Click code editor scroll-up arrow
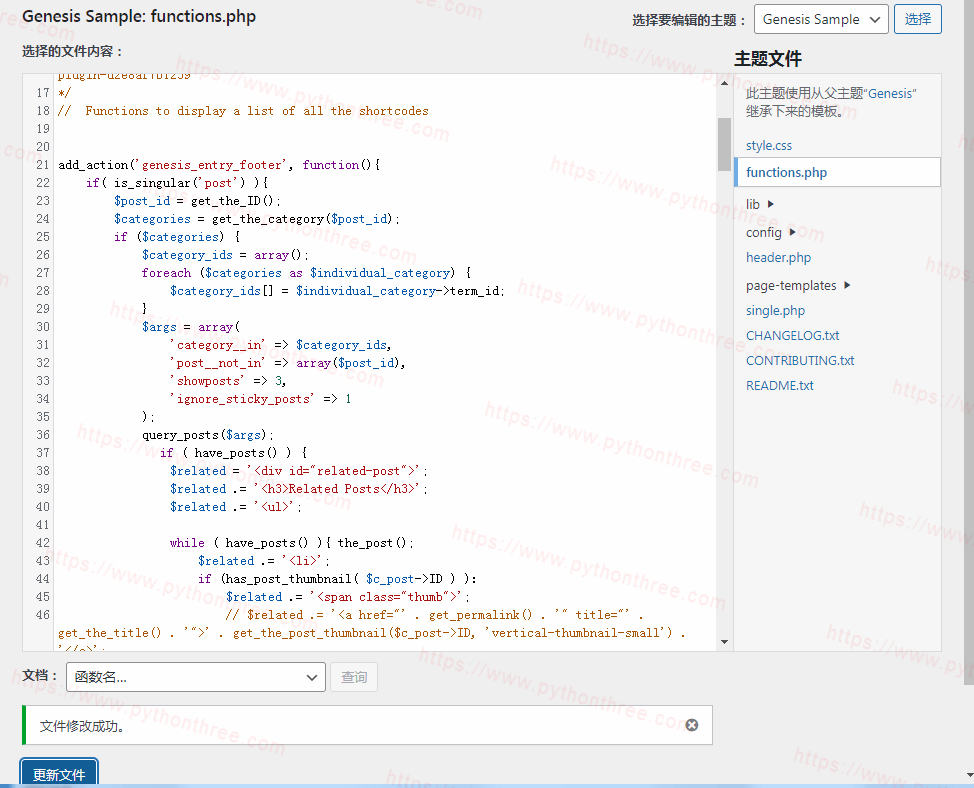974x788 pixels. pos(724,83)
